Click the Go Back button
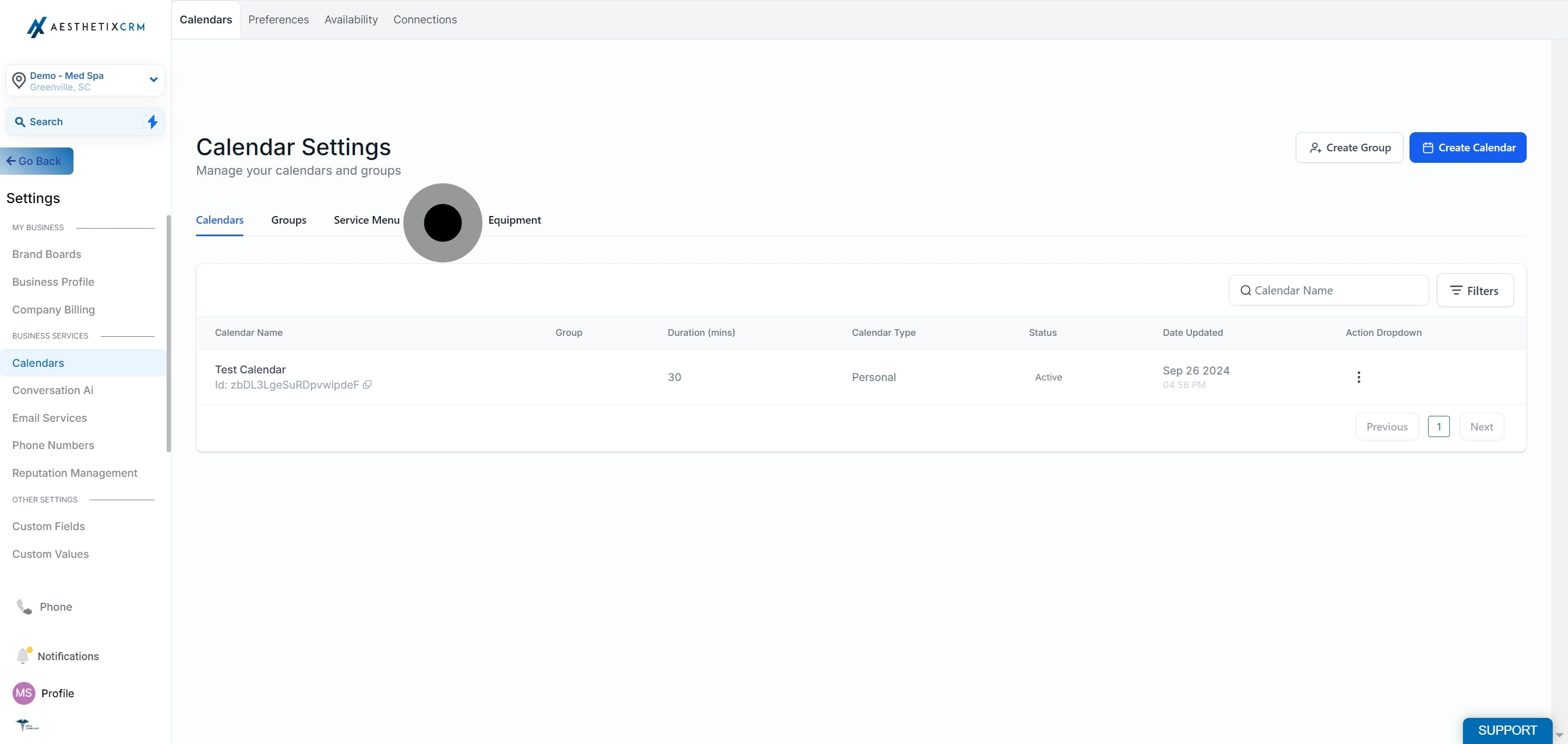 [36, 161]
